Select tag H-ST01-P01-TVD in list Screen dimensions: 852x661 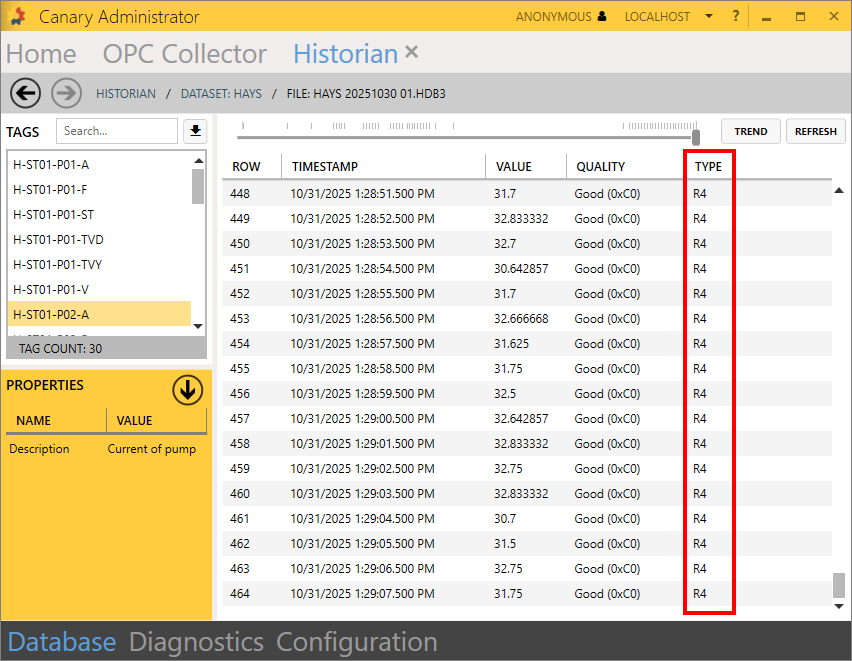coord(58,240)
